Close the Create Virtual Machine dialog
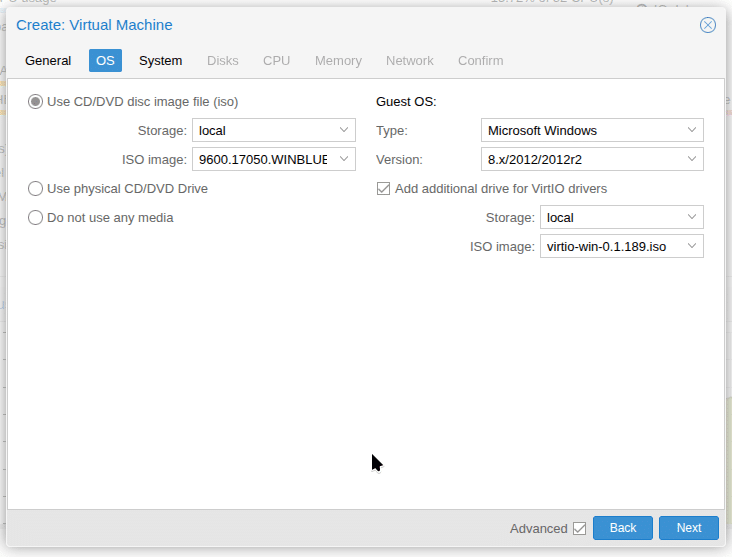This screenshot has height=557, width=732. (708, 25)
